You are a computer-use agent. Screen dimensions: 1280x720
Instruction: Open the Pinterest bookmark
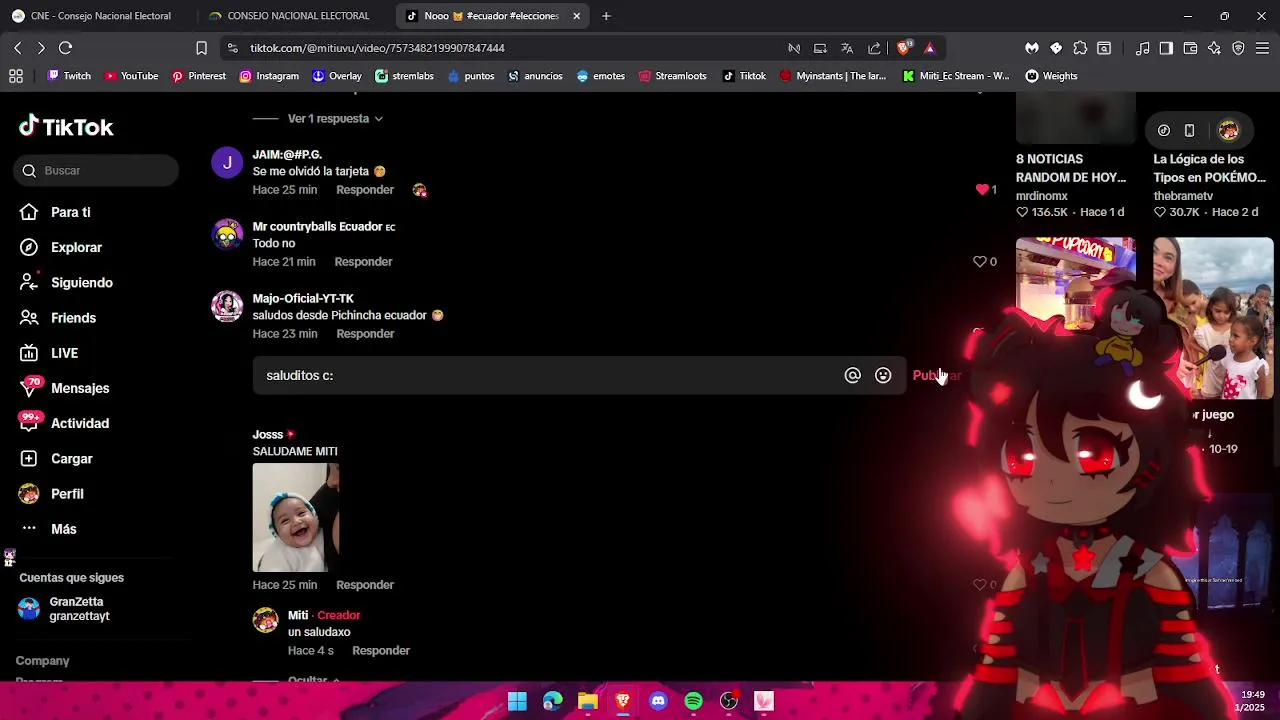click(x=199, y=76)
